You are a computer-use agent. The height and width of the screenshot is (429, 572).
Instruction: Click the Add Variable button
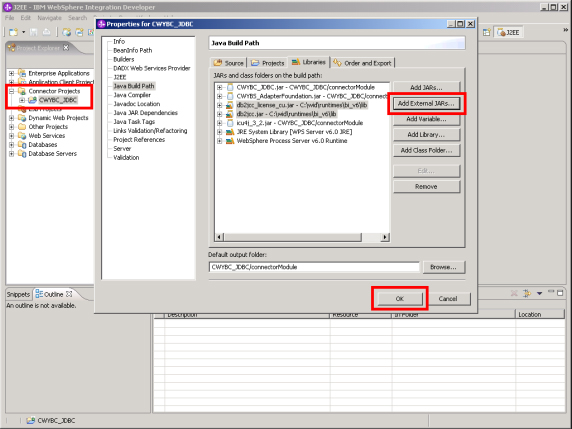coord(426,119)
